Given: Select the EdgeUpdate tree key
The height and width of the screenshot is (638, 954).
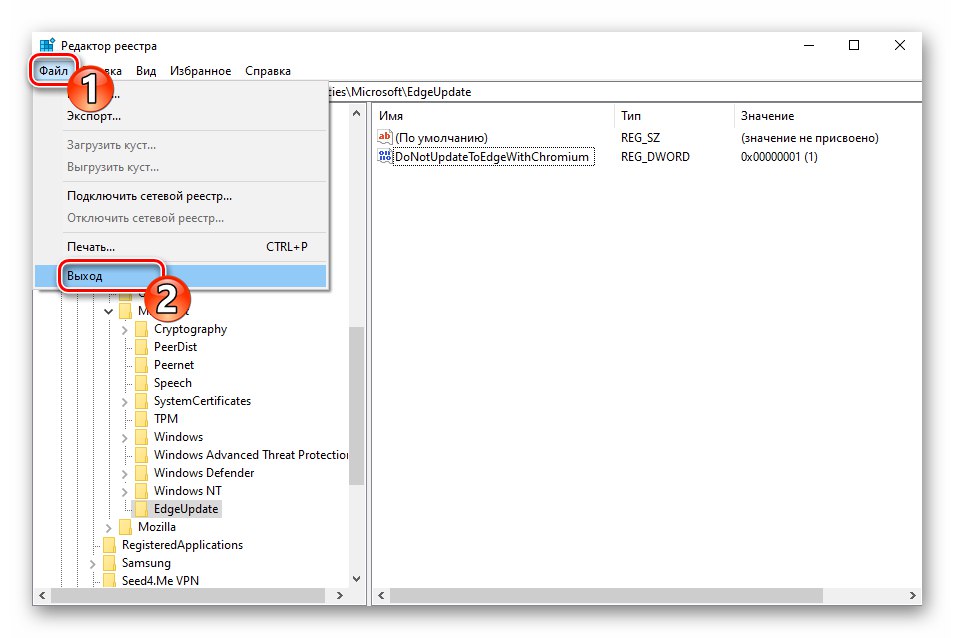Looking at the screenshot, I should 186,508.
